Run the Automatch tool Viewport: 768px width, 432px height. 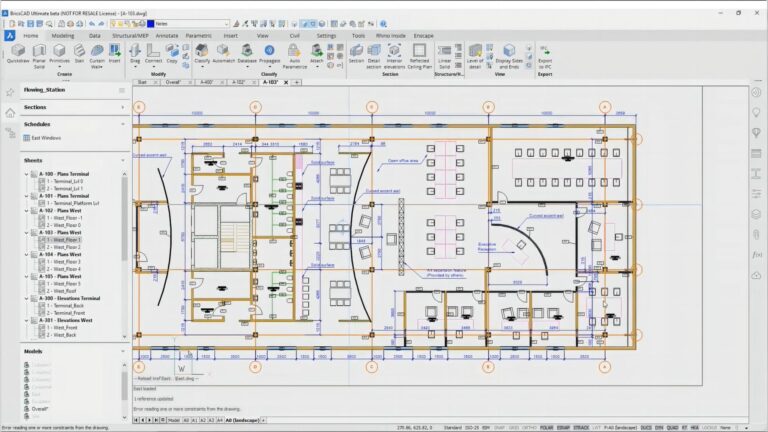click(x=223, y=53)
